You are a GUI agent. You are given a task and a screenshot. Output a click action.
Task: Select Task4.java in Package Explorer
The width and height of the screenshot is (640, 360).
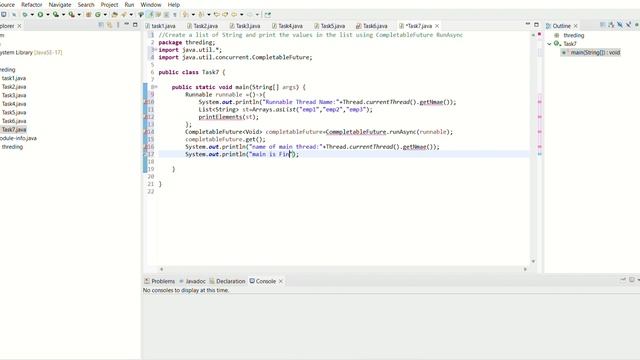pos(14,104)
